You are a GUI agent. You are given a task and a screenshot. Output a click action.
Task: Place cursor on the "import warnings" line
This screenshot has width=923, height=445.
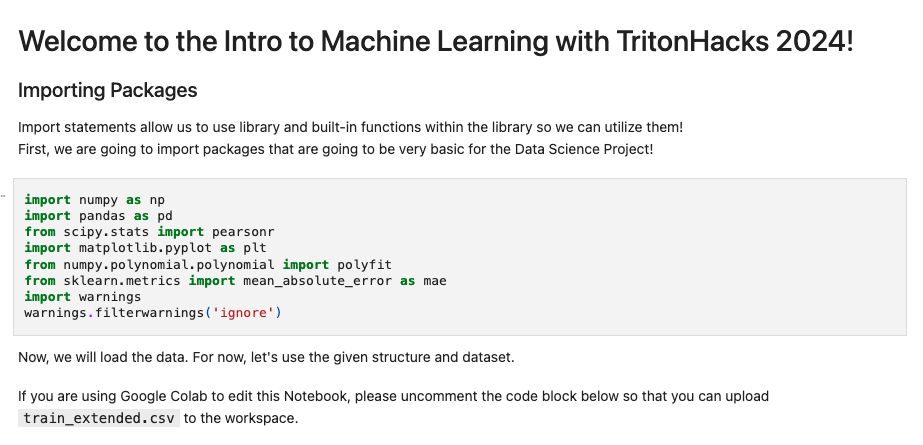click(x=83, y=297)
